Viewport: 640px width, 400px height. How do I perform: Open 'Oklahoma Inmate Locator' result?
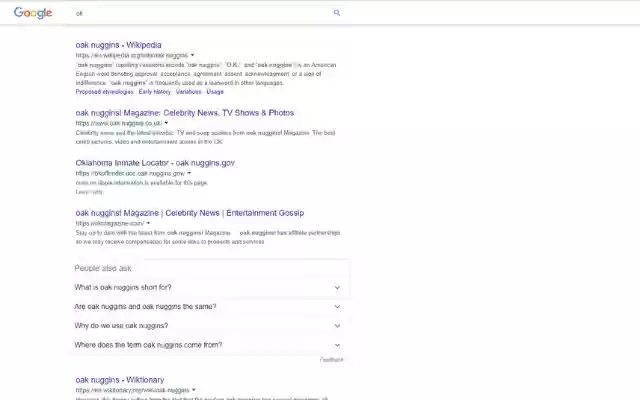pos(155,163)
